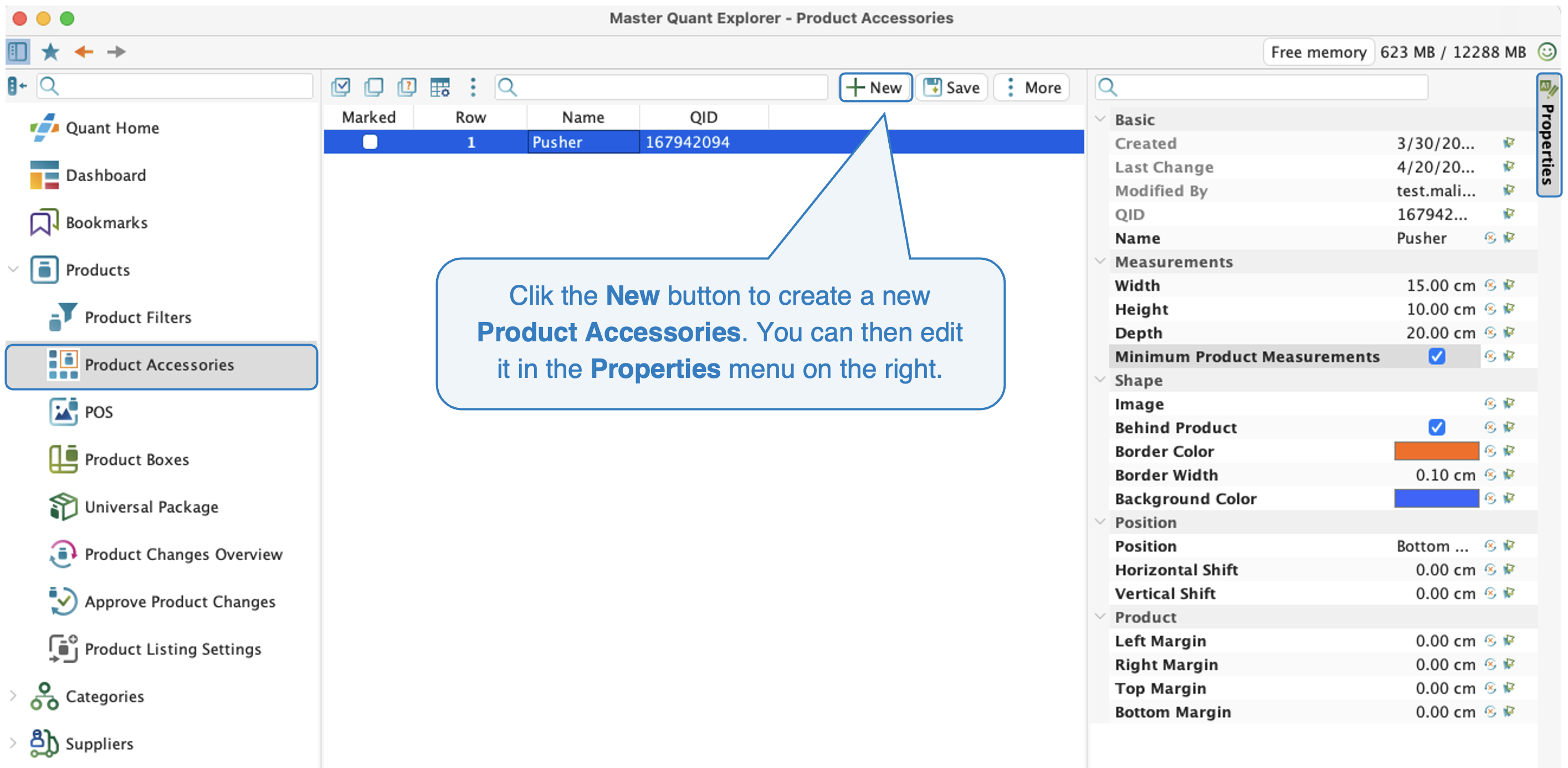Click the pin icon for Created
The image size is (1568, 768).
tap(1509, 142)
